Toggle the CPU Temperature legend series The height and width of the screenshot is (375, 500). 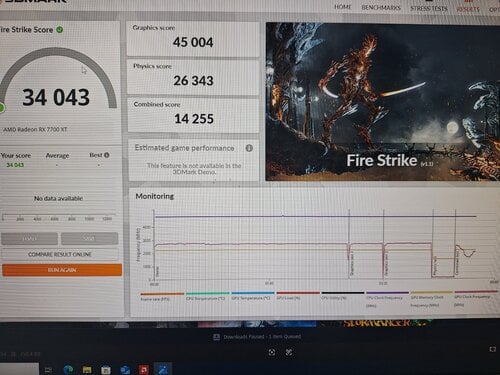click(207, 296)
